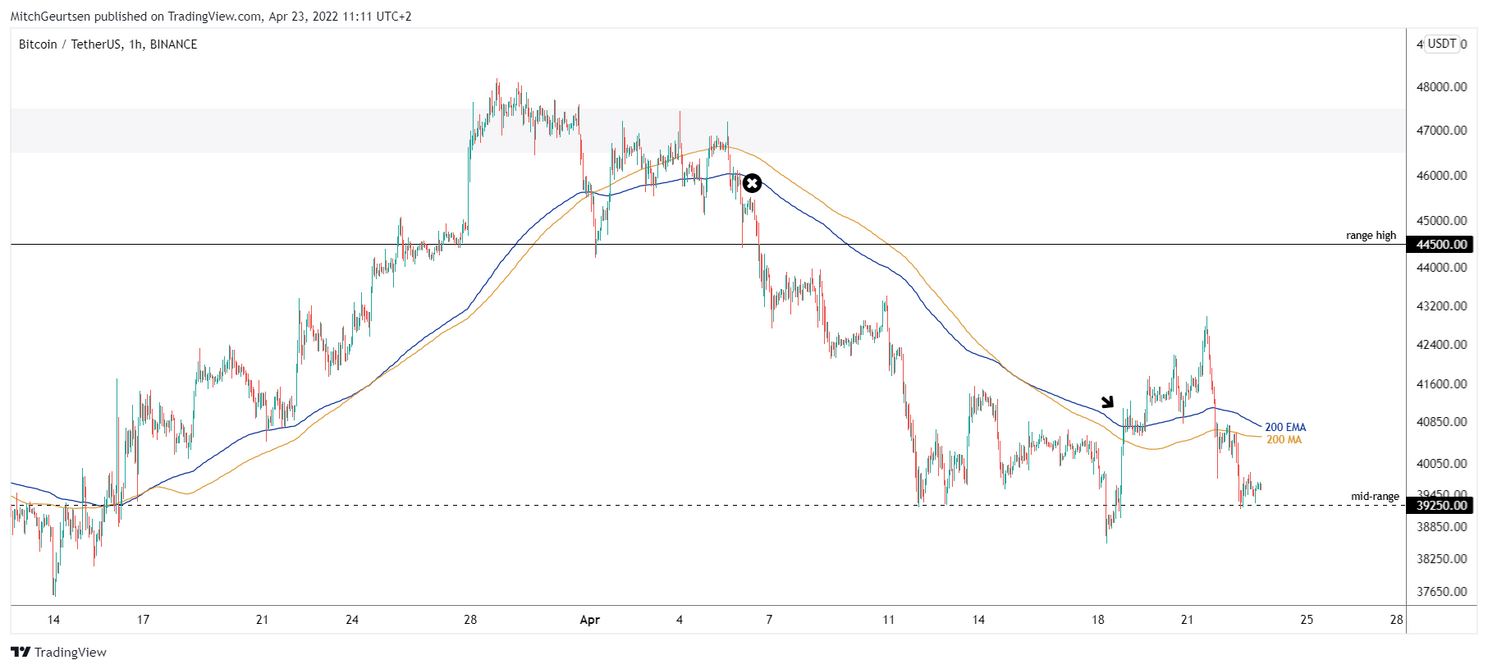Click the "4" date label on the time axis
The width and height of the screenshot is (1488, 670).
pos(679,620)
